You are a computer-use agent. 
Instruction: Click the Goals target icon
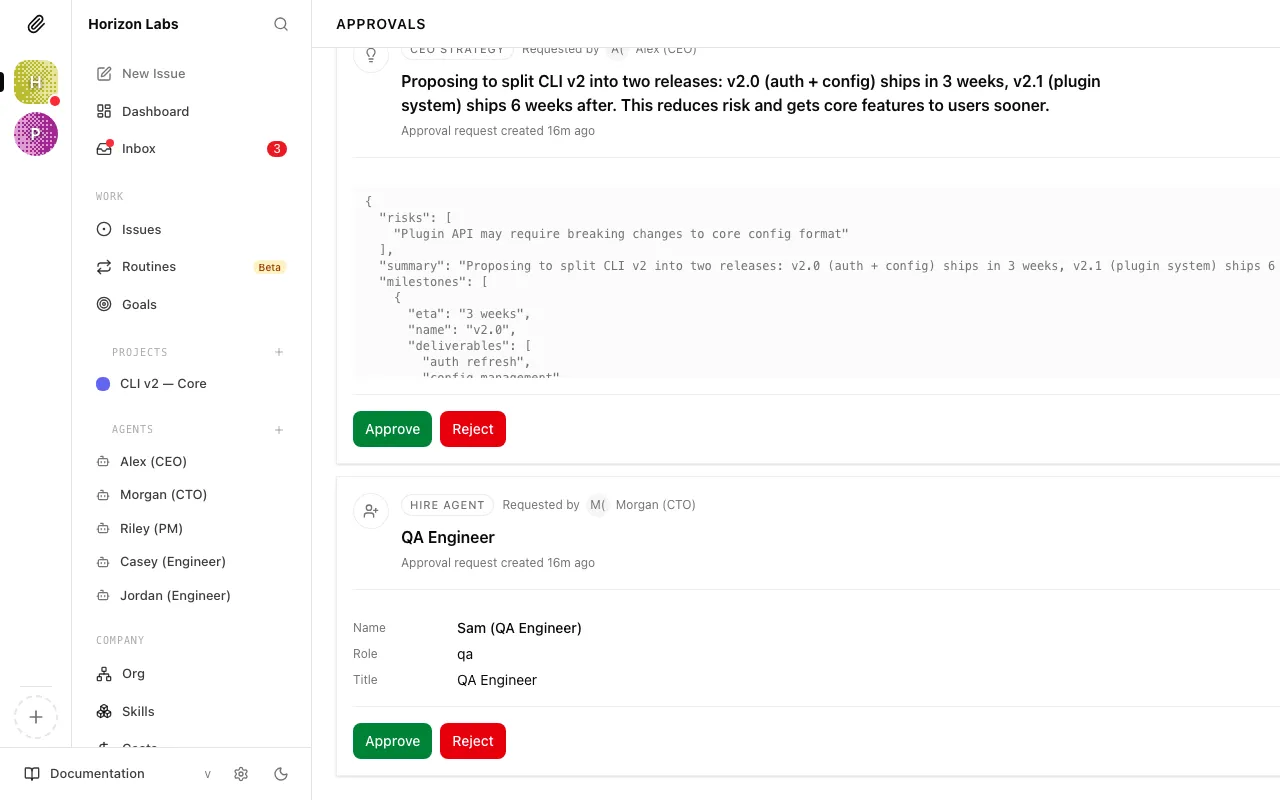click(x=104, y=304)
